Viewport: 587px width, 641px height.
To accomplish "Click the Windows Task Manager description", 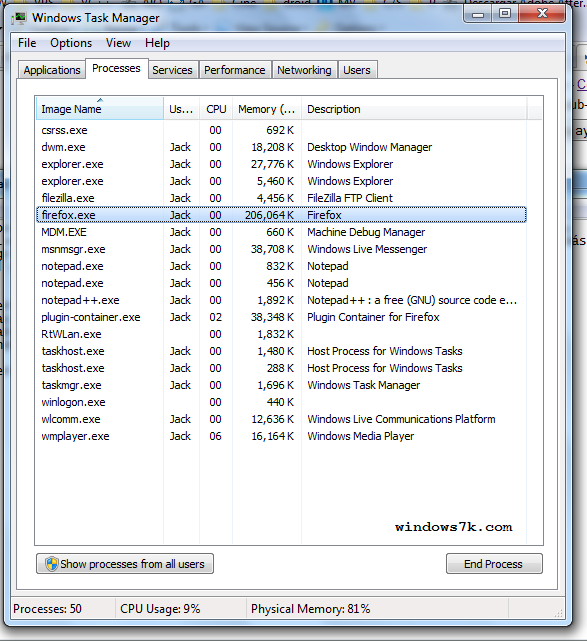I will coord(364,385).
